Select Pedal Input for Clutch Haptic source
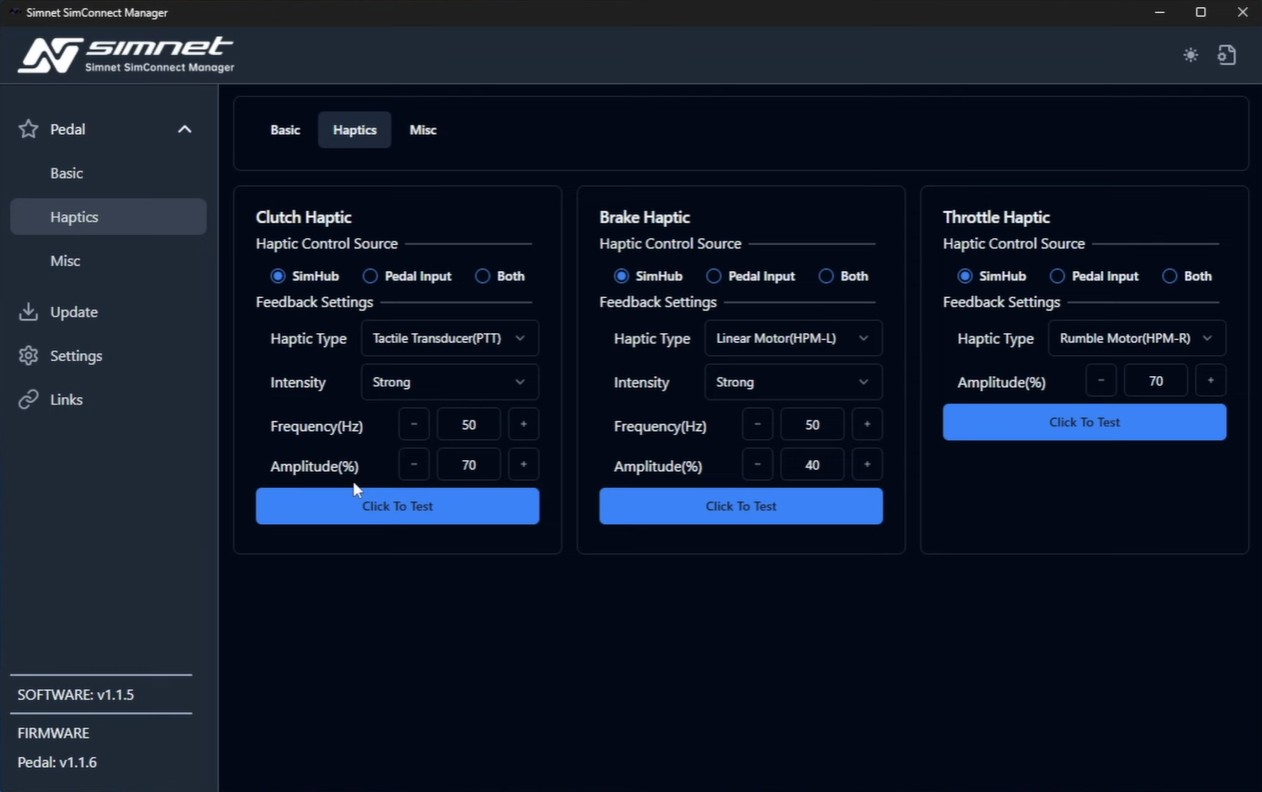Screen dimensions: 1262x792 coord(370,276)
